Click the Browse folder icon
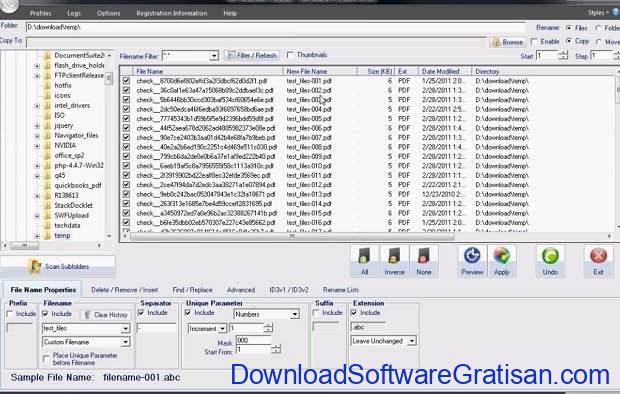This screenshot has height=394, width=620. click(496, 42)
